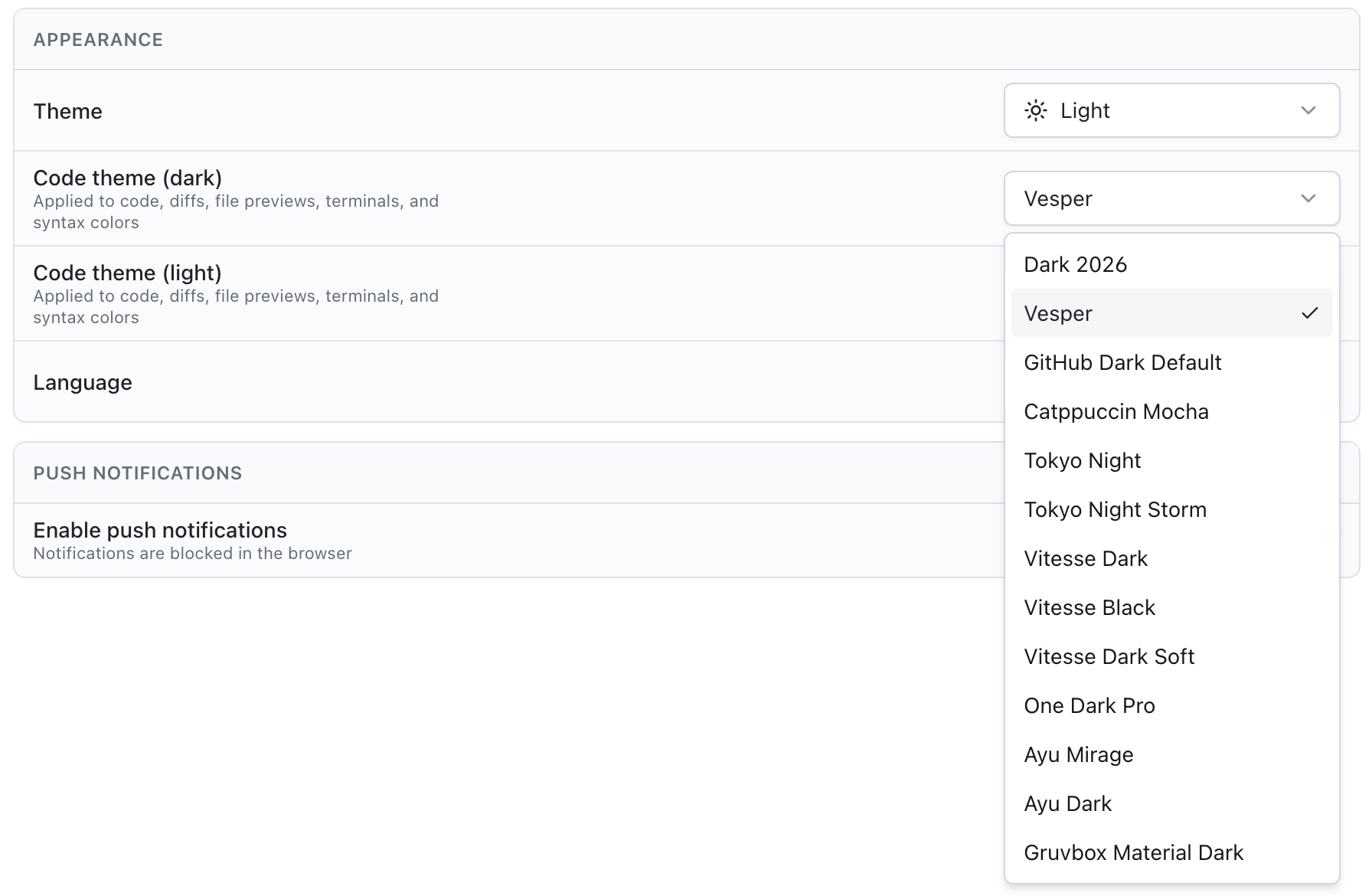Pick Vitesse Black code theme

[x=1089, y=608]
